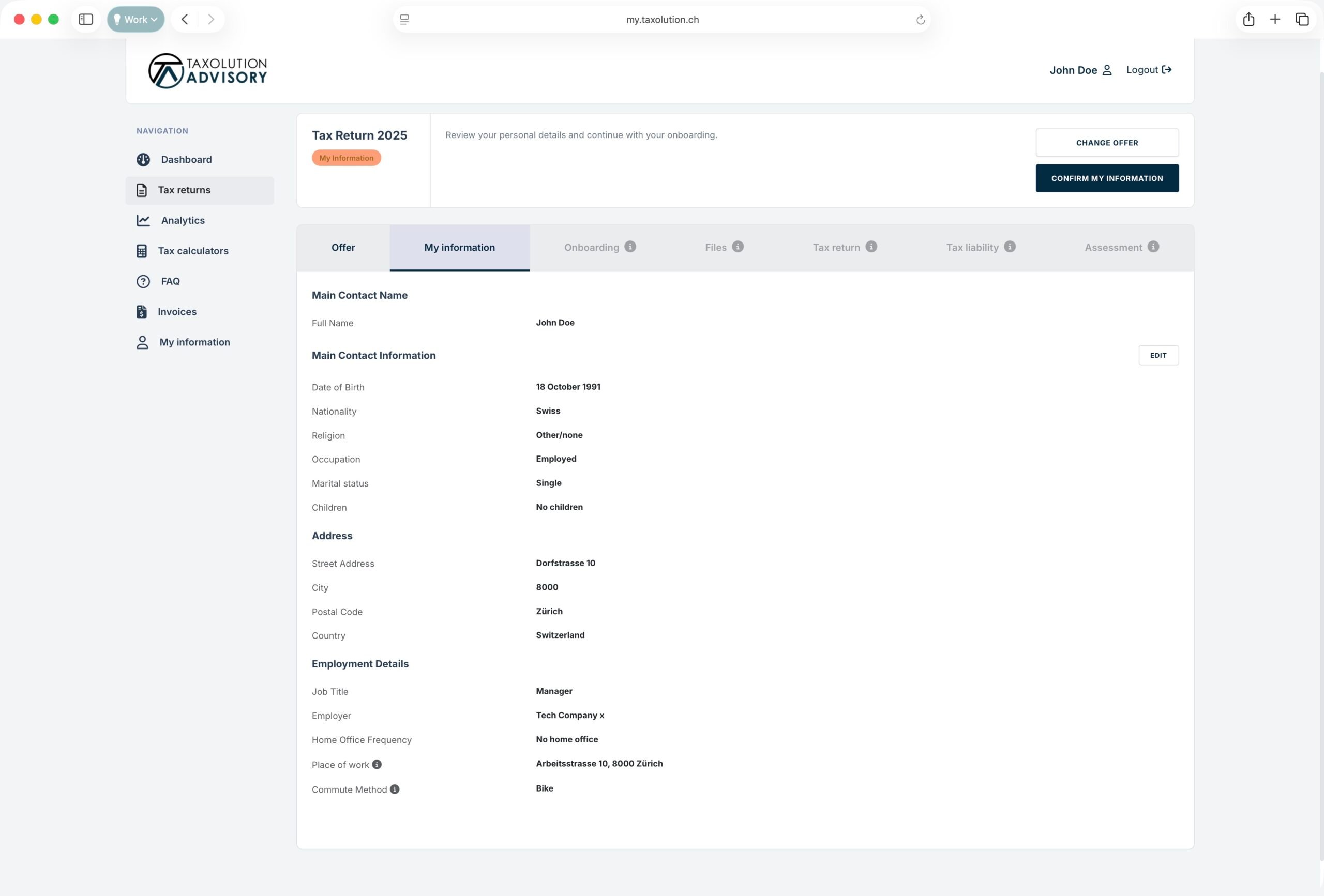This screenshot has height=896, width=1324.
Task: Edit the Main Contact Information section
Action: coord(1157,355)
